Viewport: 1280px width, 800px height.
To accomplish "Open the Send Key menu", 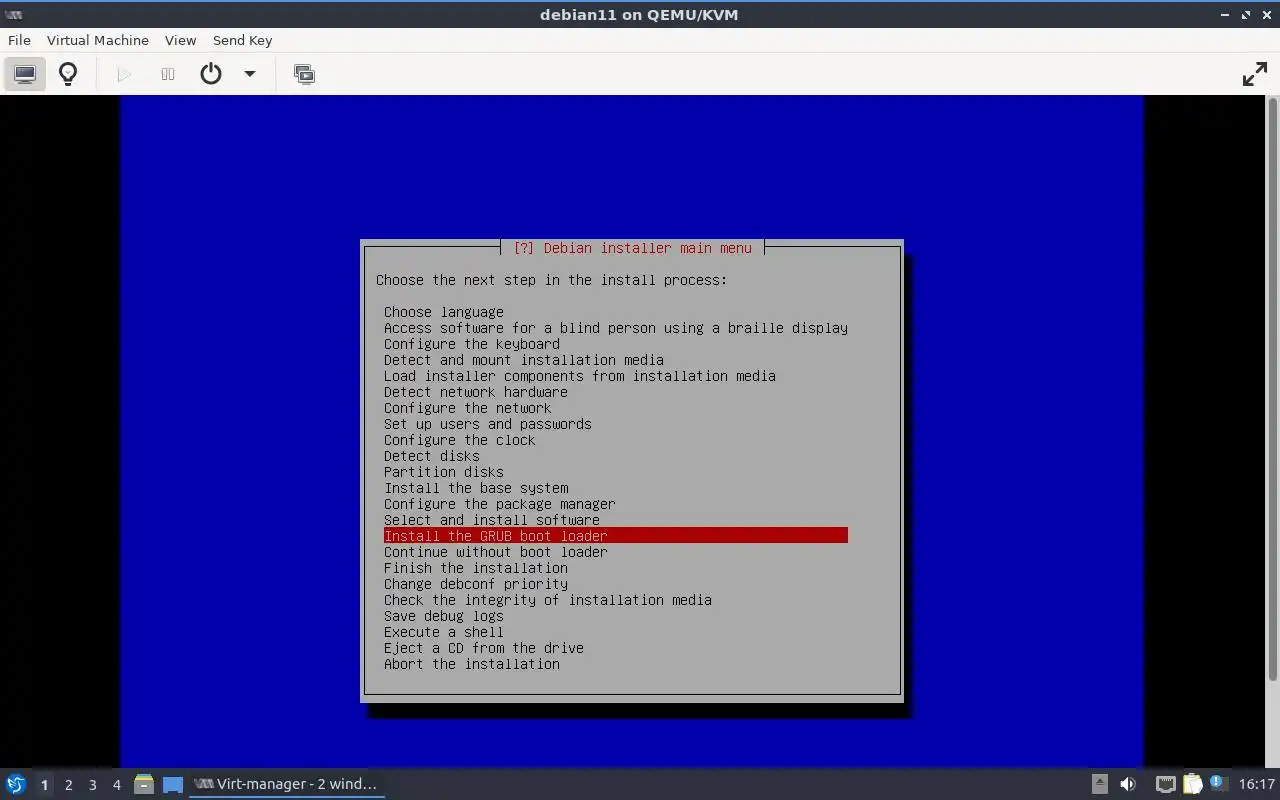I will pos(242,40).
